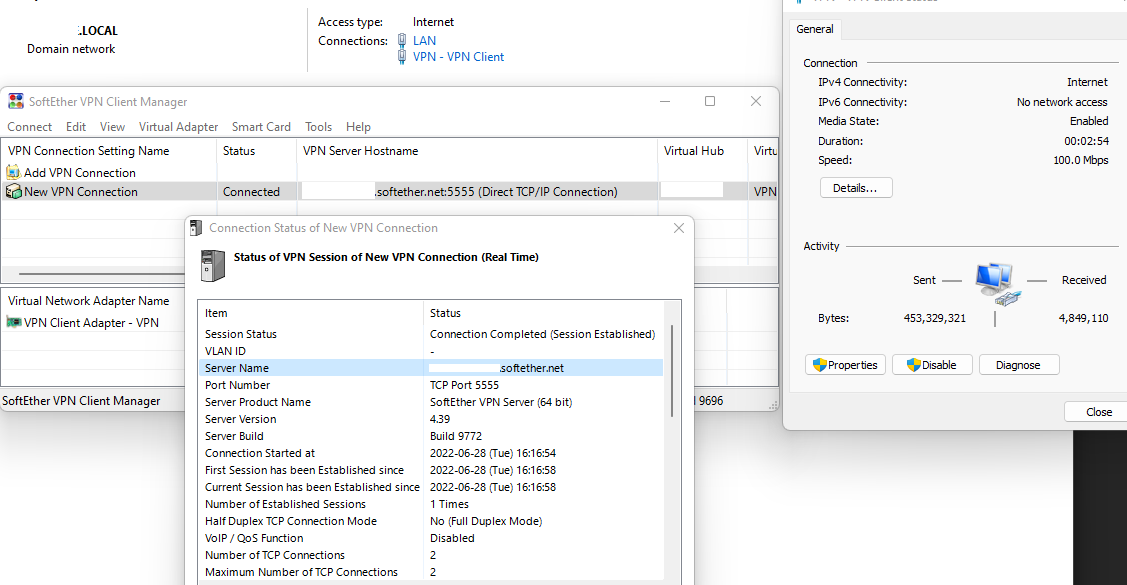Image resolution: width=1127 pixels, height=585 pixels.
Task: Open the LAN connection link
Action: [x=424, y=41]
